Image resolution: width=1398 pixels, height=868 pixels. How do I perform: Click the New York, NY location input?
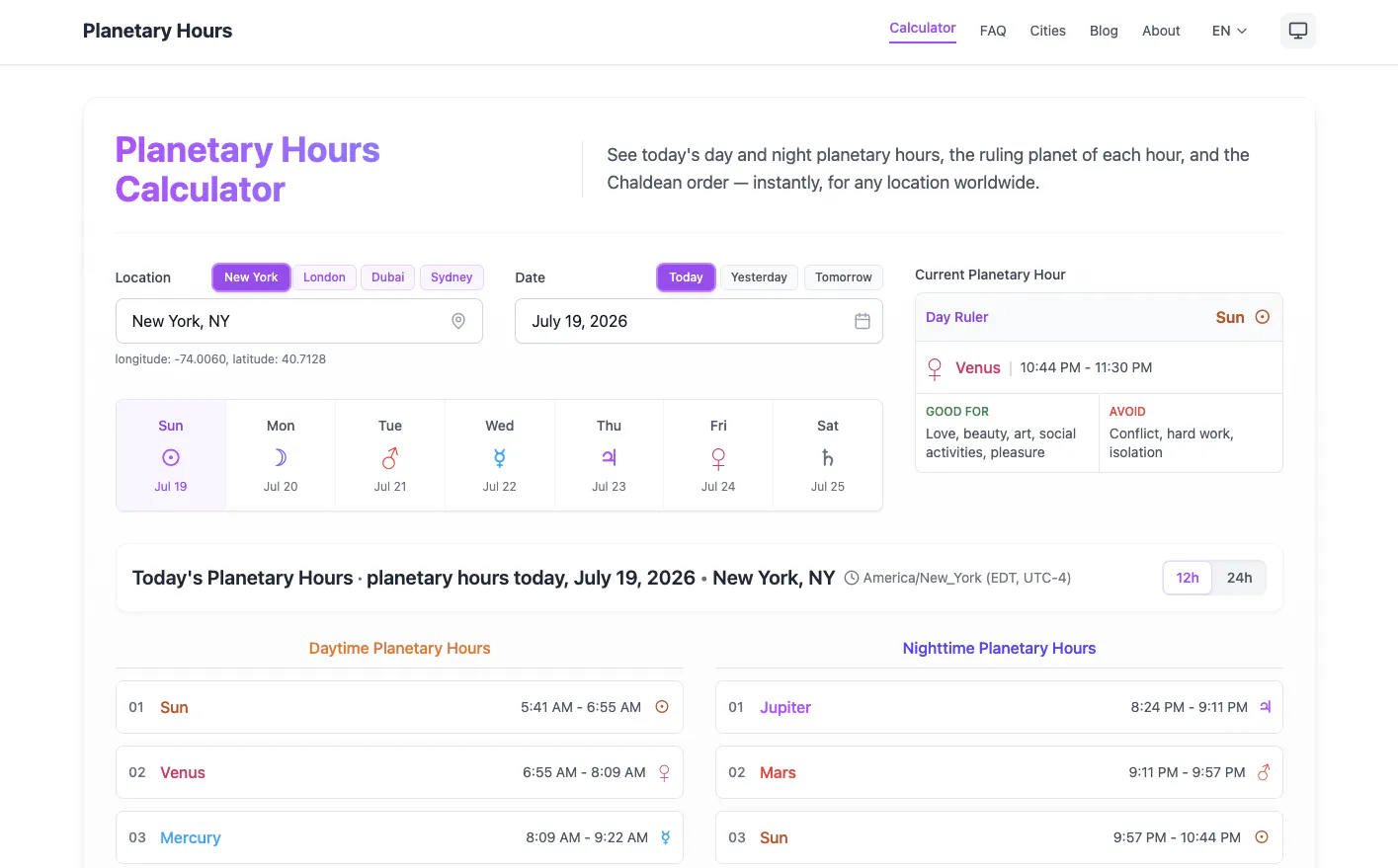point(298,321)
